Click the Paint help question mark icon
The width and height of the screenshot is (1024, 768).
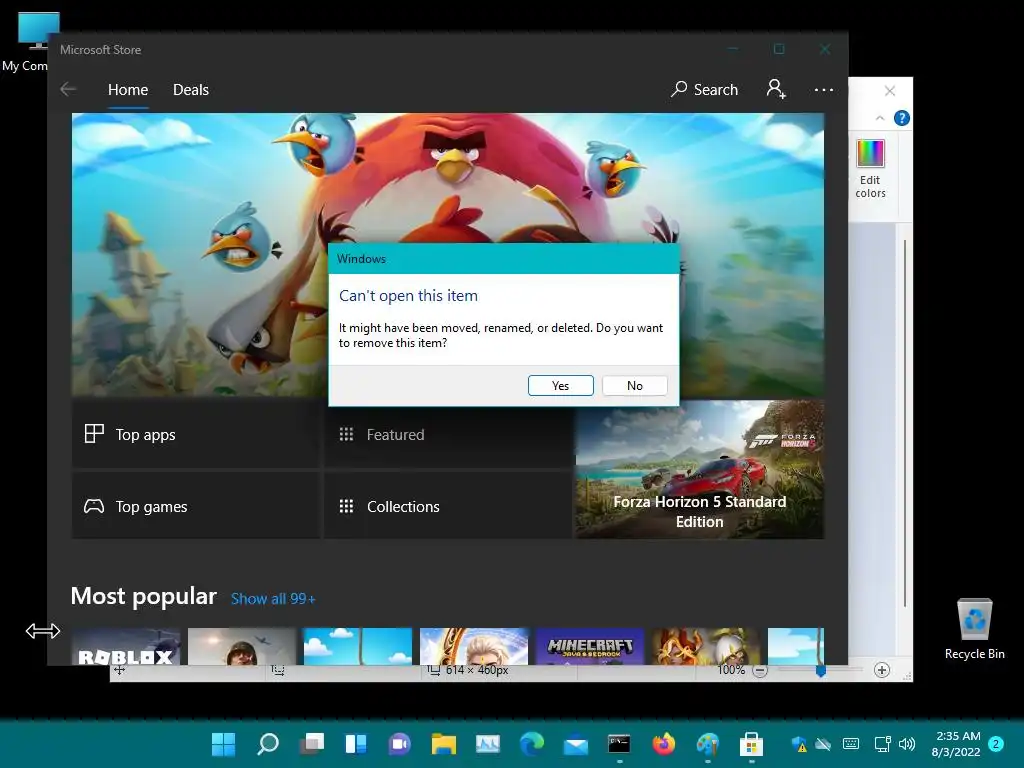(x=902, y=118)
